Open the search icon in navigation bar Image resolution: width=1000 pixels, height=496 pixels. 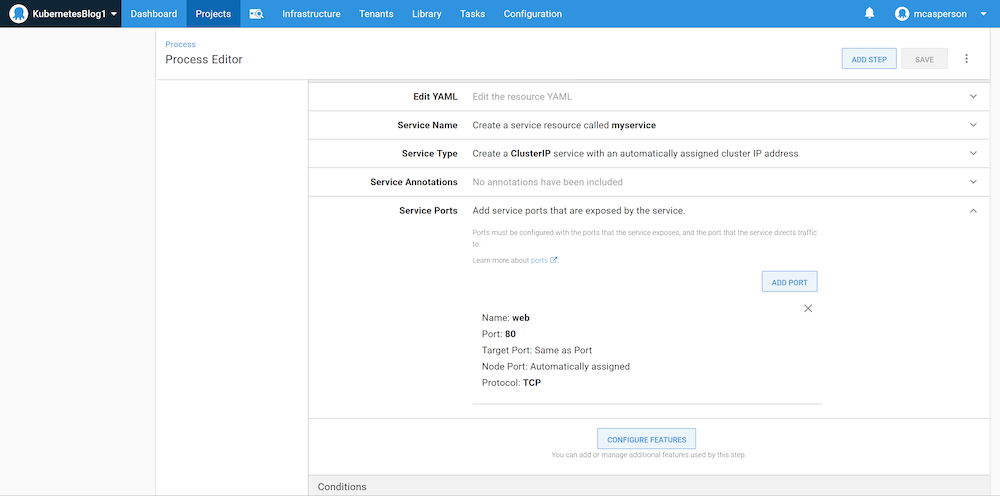tap(256, 14)
